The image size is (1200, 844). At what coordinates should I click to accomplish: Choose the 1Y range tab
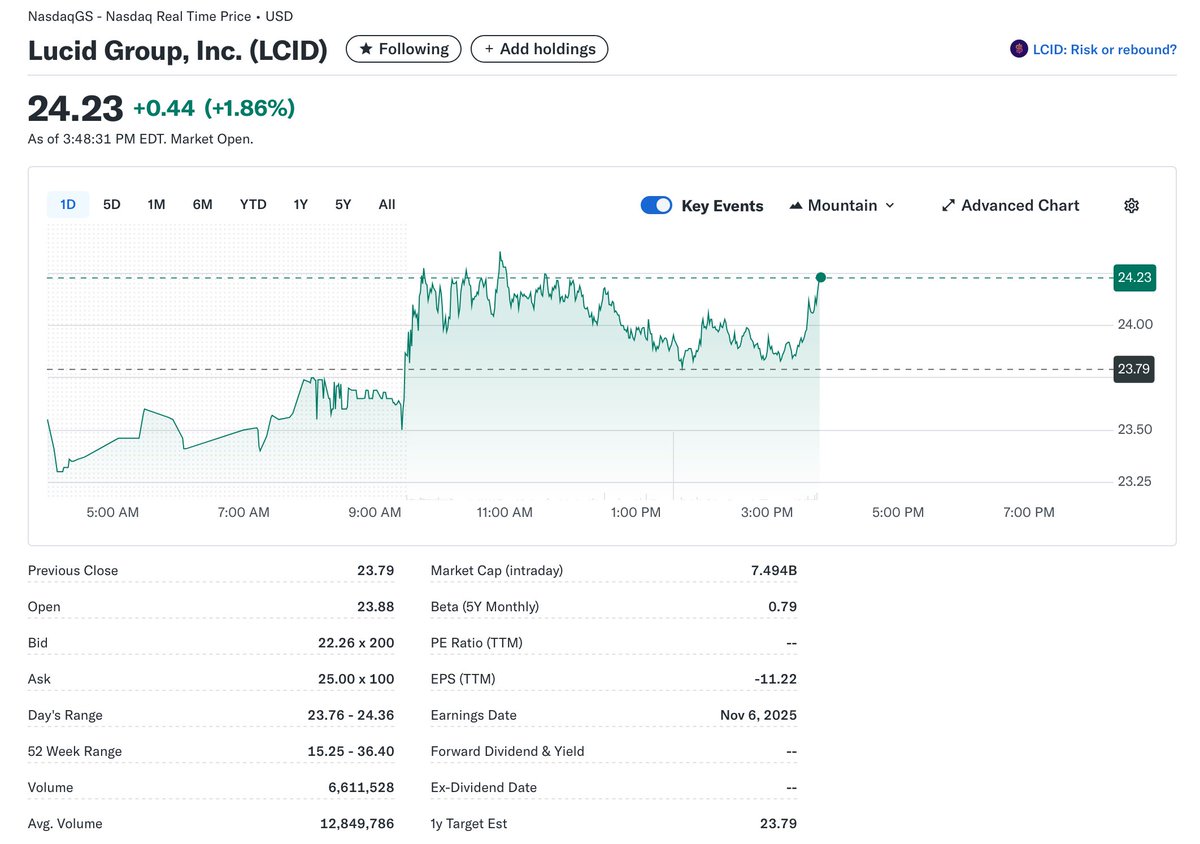pyautogui.click(x=300, y=204)
